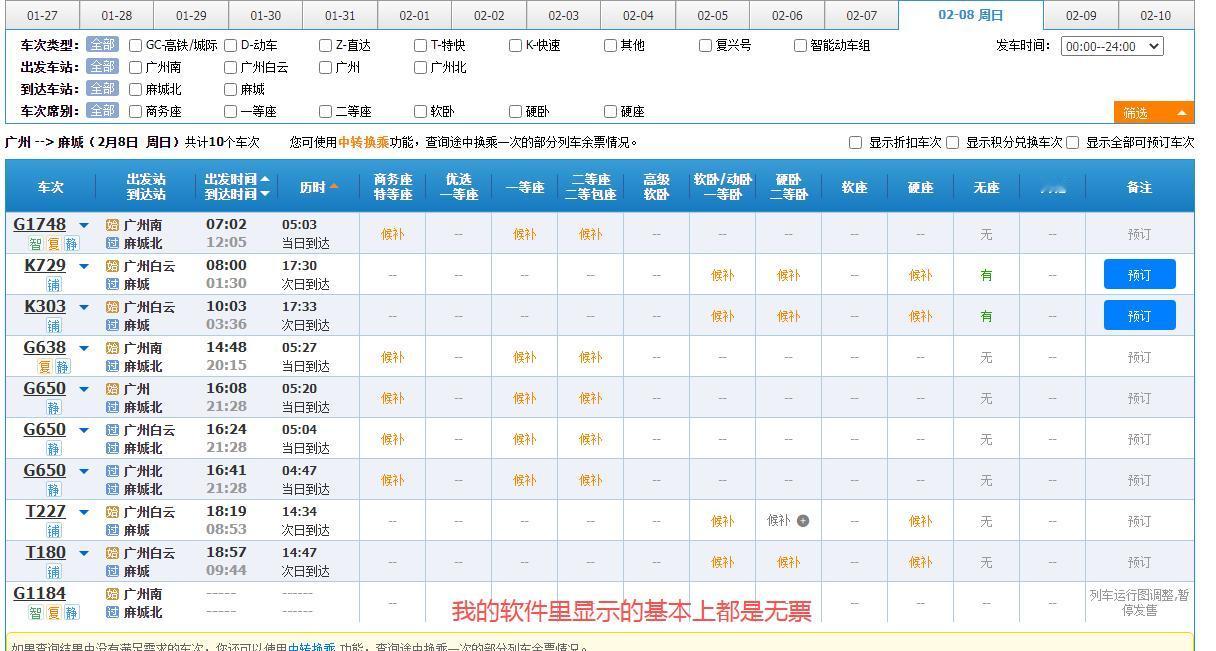Expand details for train T180
The height and width of the screenshot is (651, 1216).
click(82, 552)
